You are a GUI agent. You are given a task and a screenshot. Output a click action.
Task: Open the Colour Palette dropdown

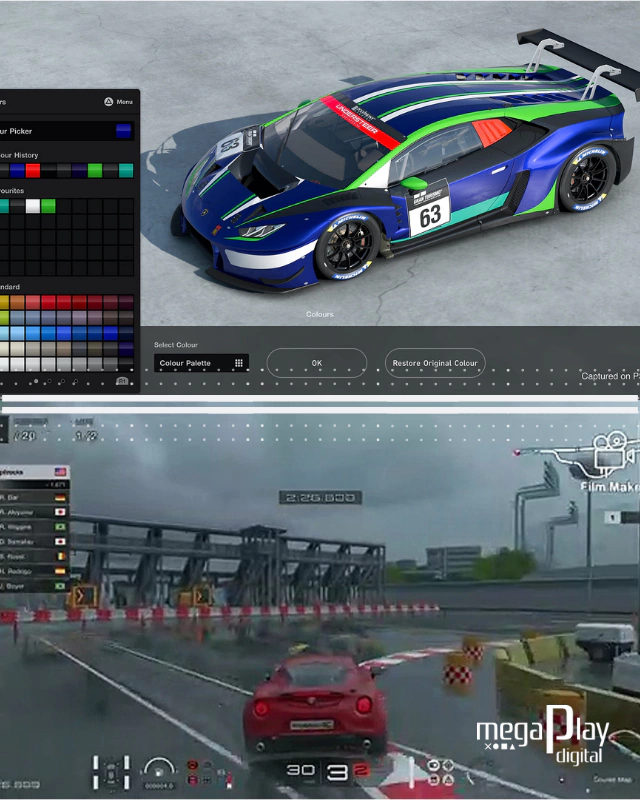pos(201,363)
